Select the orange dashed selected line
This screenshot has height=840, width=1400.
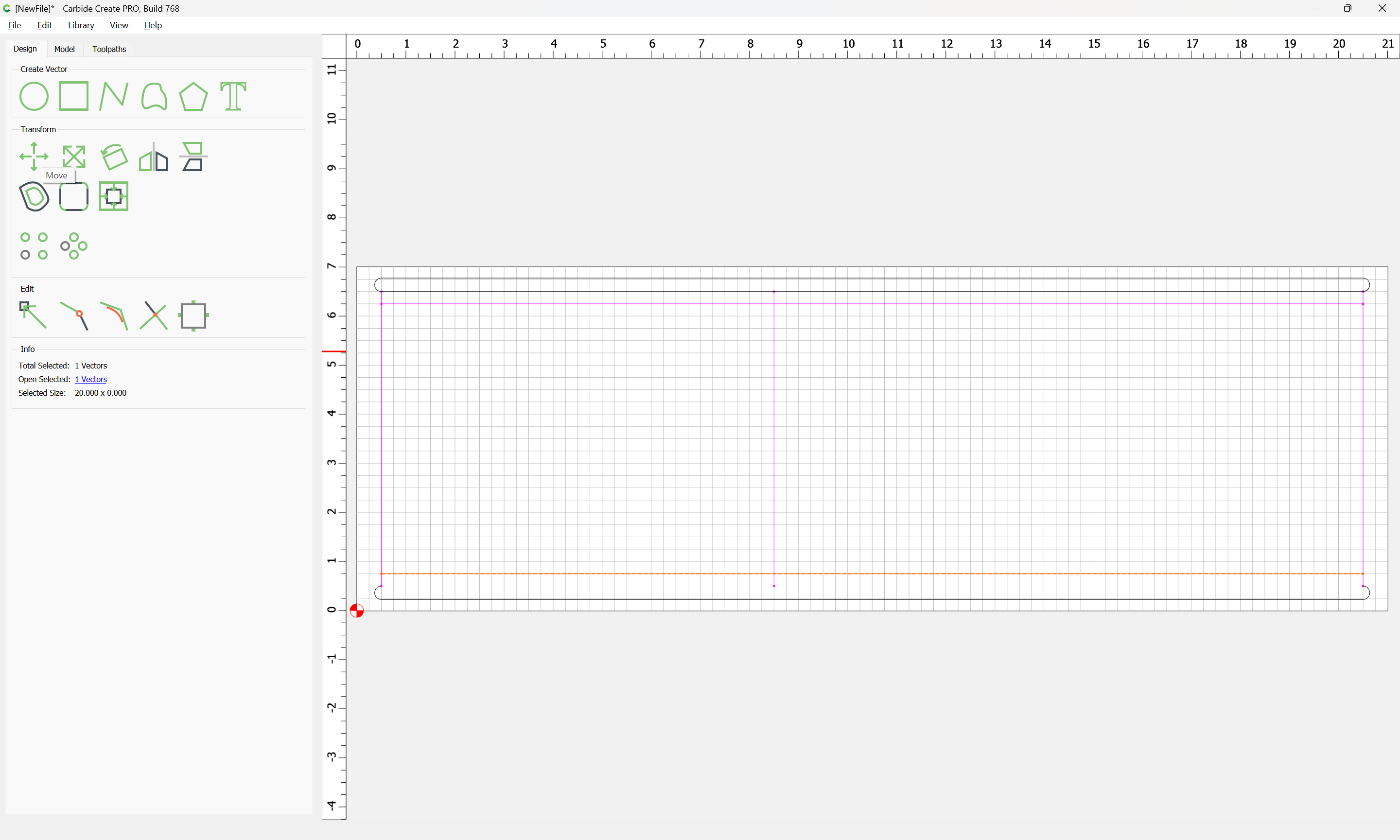coord(872,574)
